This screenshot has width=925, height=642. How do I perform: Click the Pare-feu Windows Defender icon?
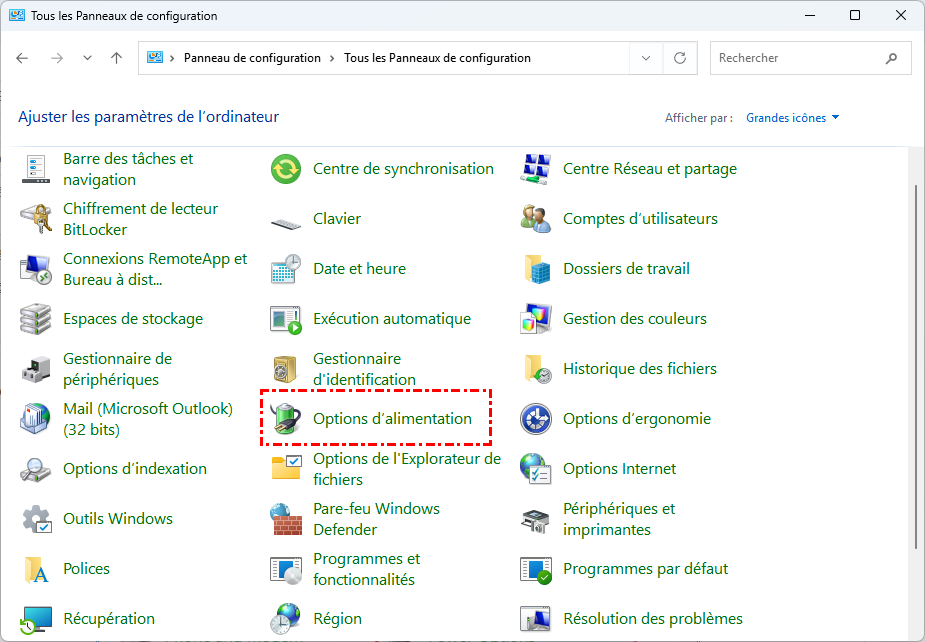tap(286, 519)
